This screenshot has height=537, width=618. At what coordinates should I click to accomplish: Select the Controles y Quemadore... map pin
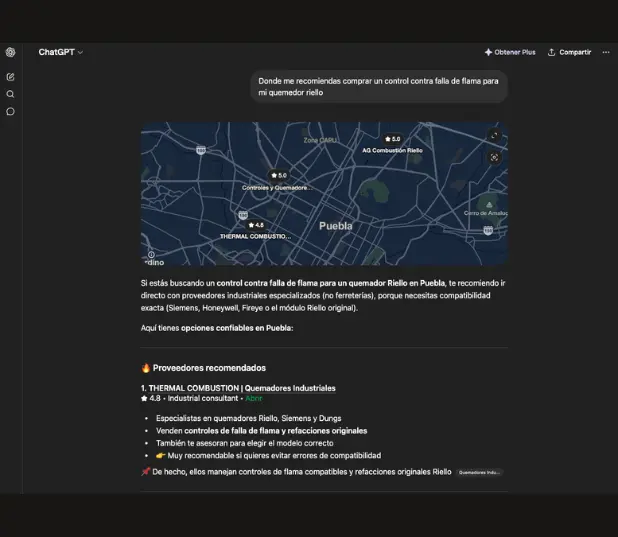[279, 175]
